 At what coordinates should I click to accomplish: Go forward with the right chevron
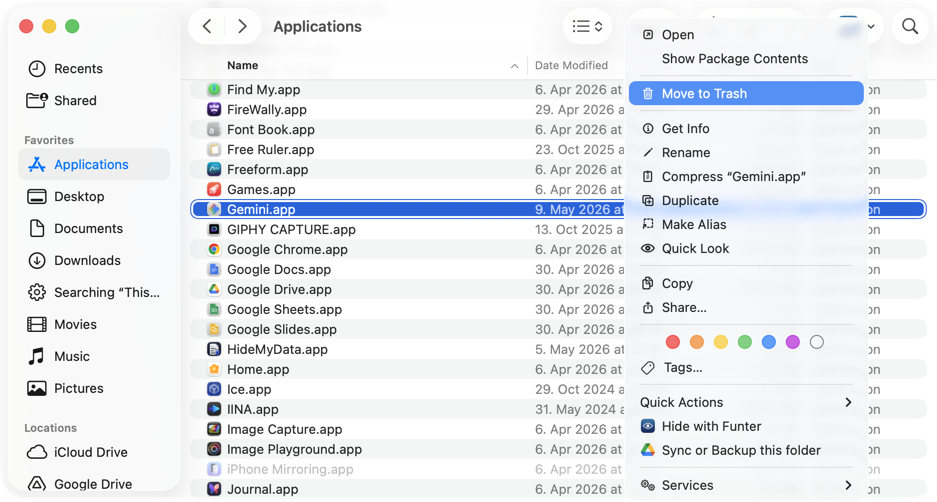tap(242, 26)
